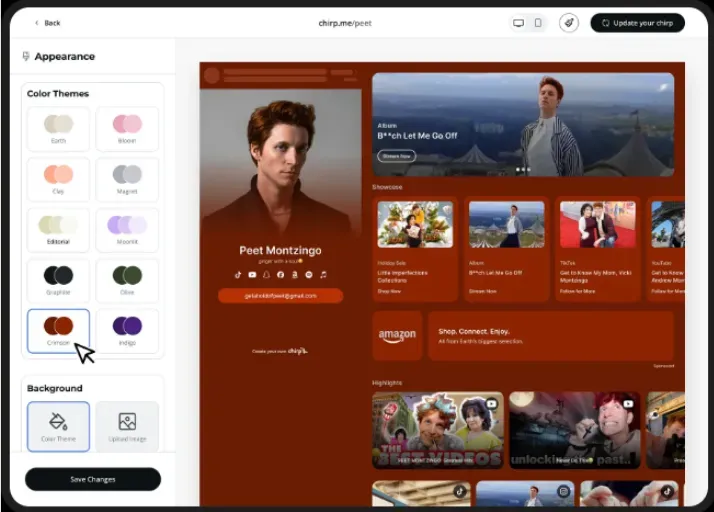Image resolution: width=714 pixels, height=512 pixels.
Task: Open the Amazon sponsored logo tile
Action: coord(397,336)
